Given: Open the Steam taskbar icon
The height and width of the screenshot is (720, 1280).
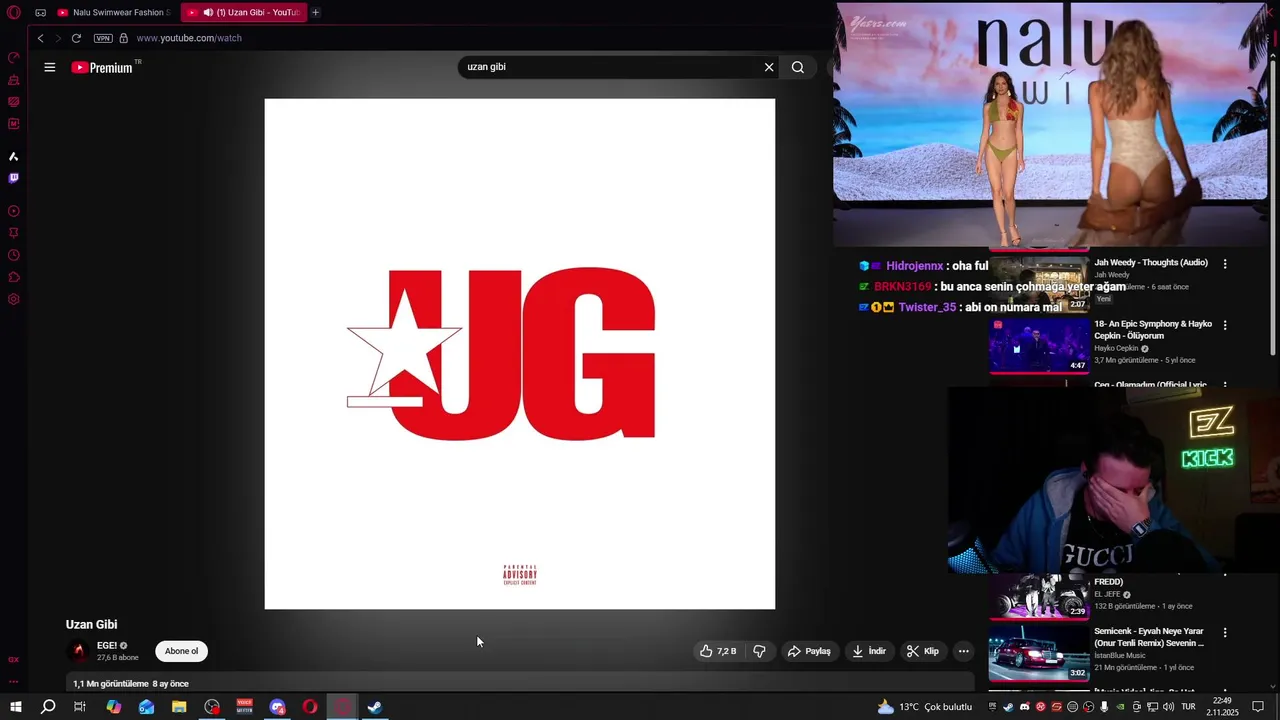Looking at the screenshot, I should (375, 707).
